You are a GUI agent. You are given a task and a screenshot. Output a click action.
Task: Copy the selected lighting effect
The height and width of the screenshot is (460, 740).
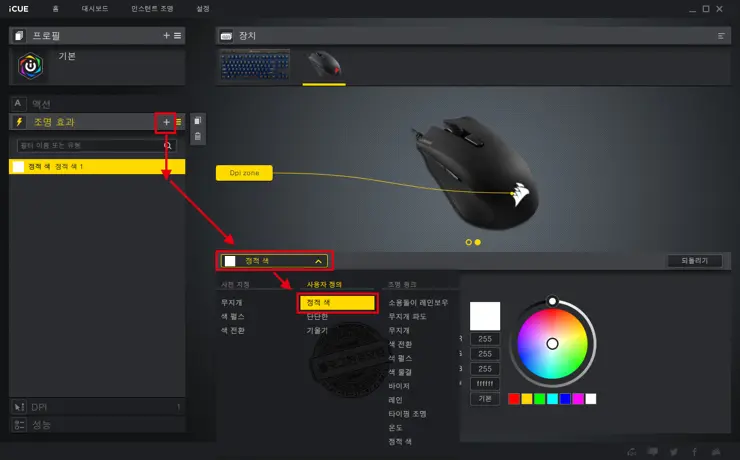198,121
